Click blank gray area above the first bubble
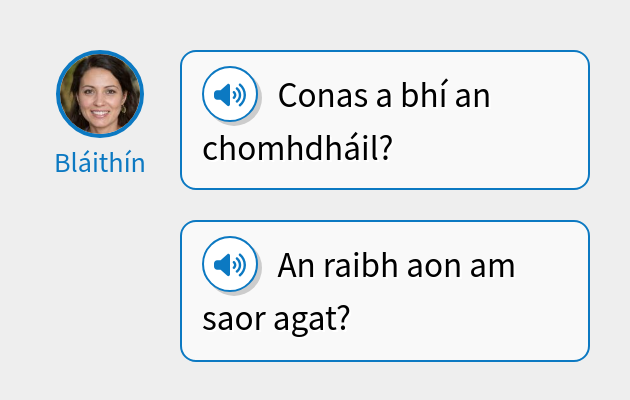 tap(385, 25)
